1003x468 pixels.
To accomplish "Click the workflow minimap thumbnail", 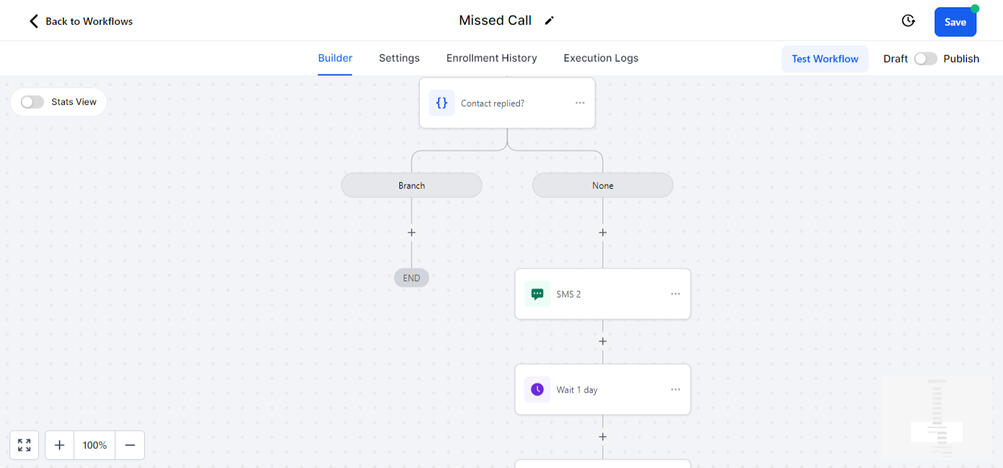I will [x=937, y=418].
